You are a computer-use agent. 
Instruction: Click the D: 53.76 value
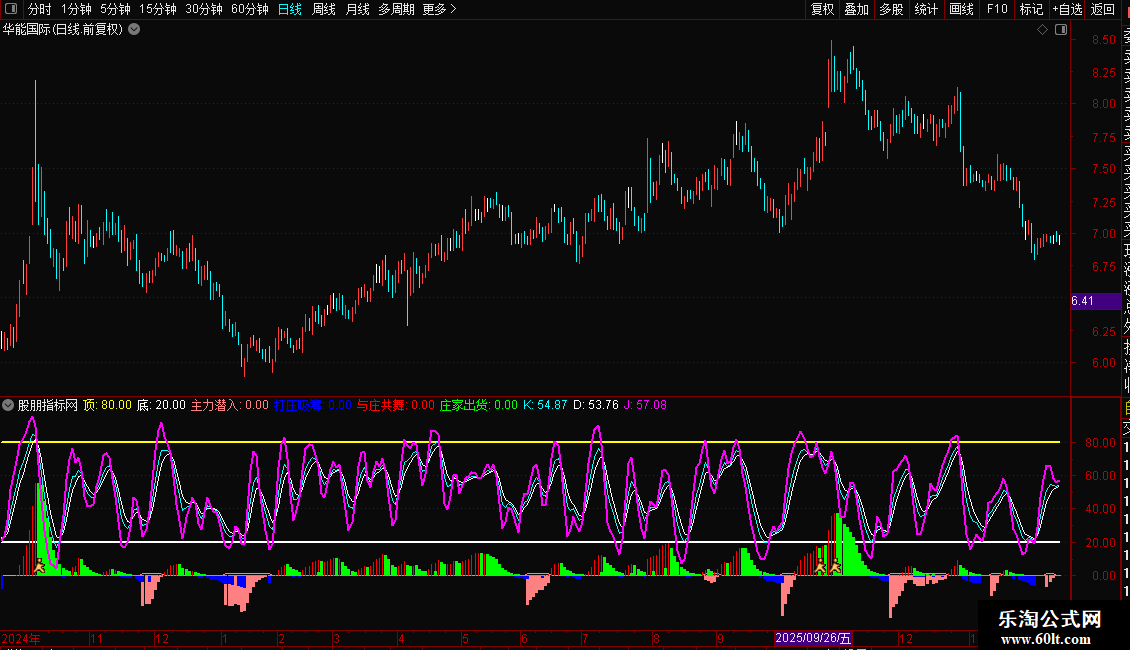[596, 405]
